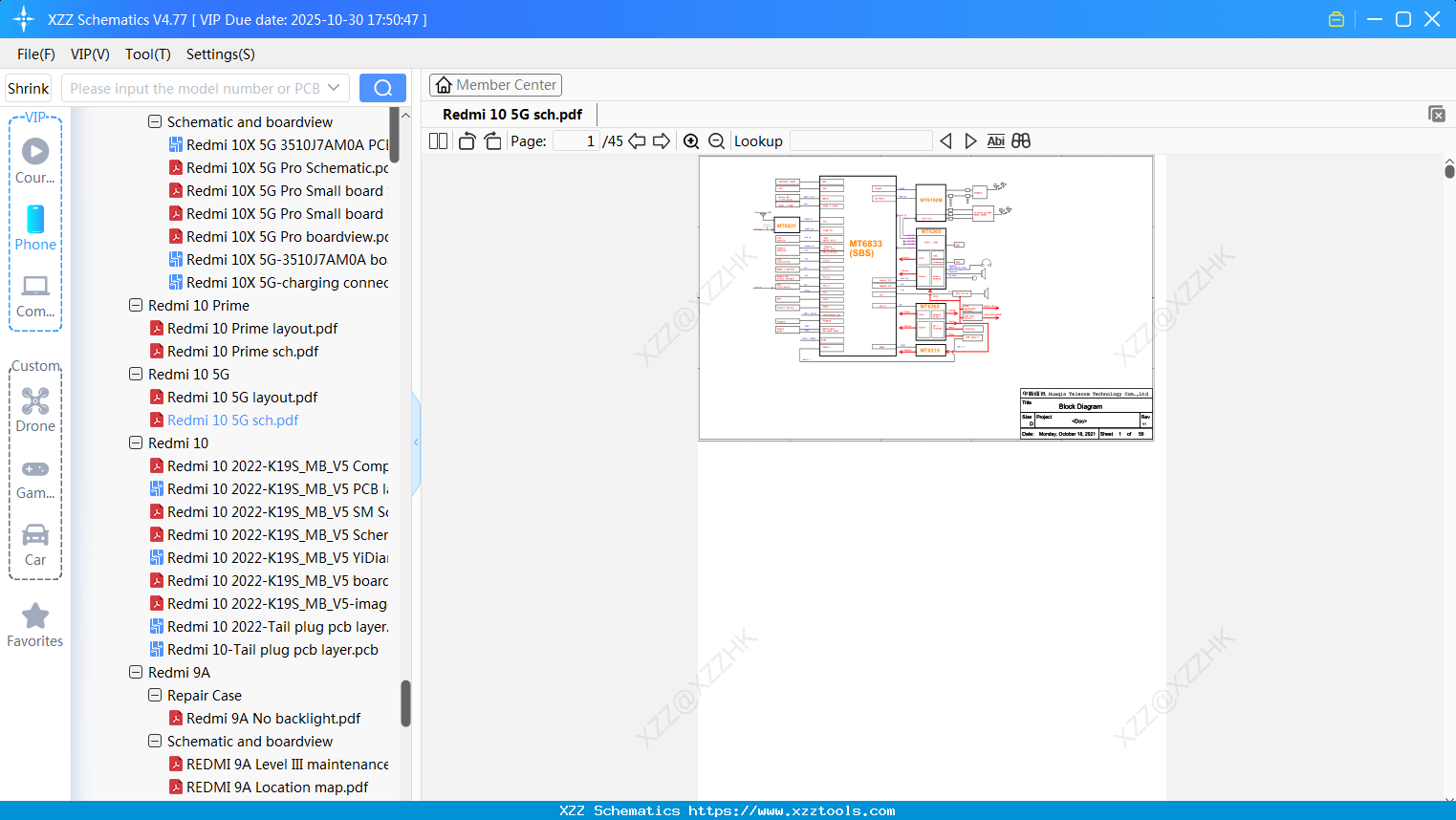The image size is (1456, 820).
Task: Open Member Center
Action: pos(495,85)
